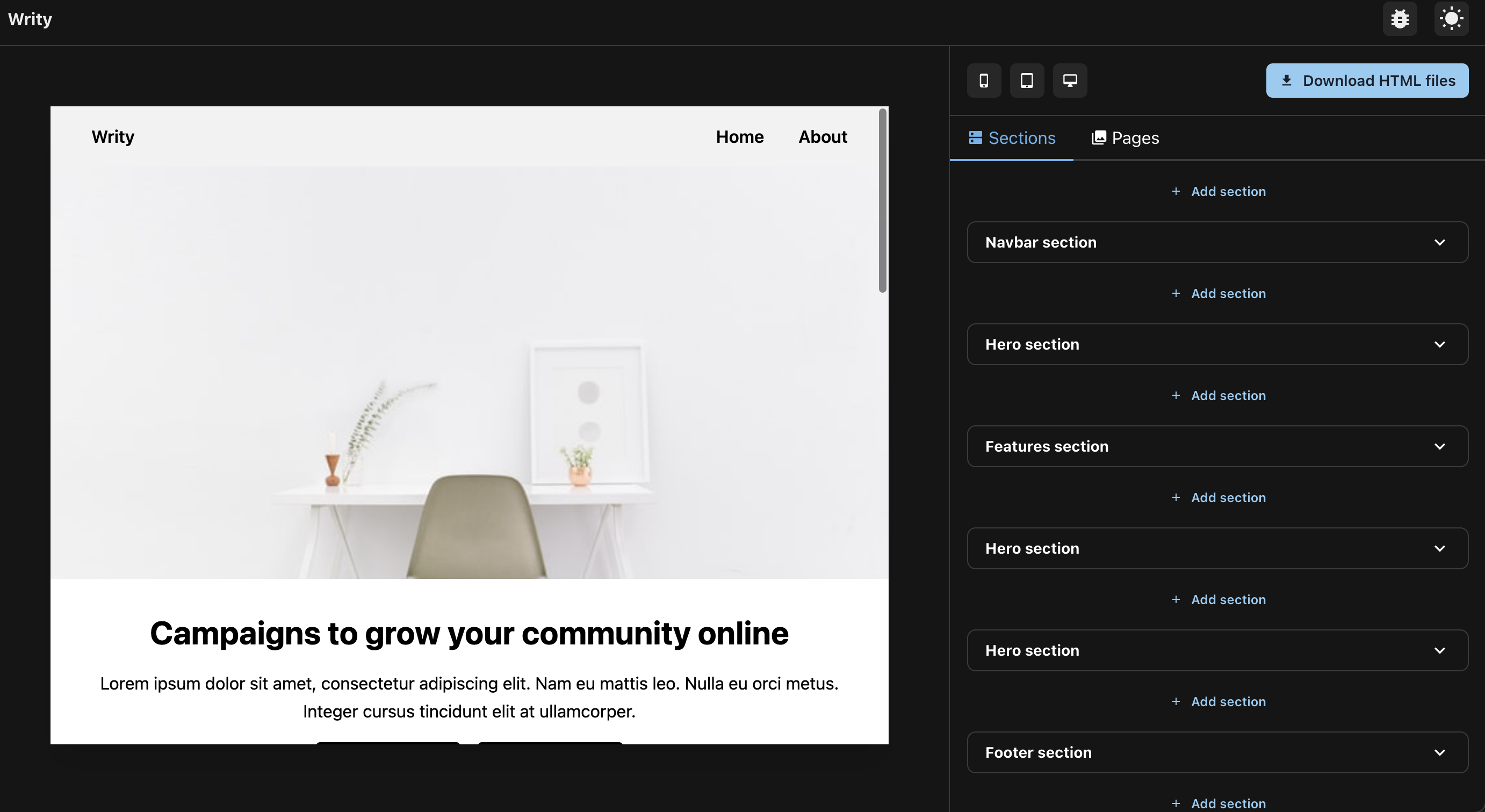The image size is (1485, 812).
Task: Toggle light theme with sun icon
Action: 1451,19
